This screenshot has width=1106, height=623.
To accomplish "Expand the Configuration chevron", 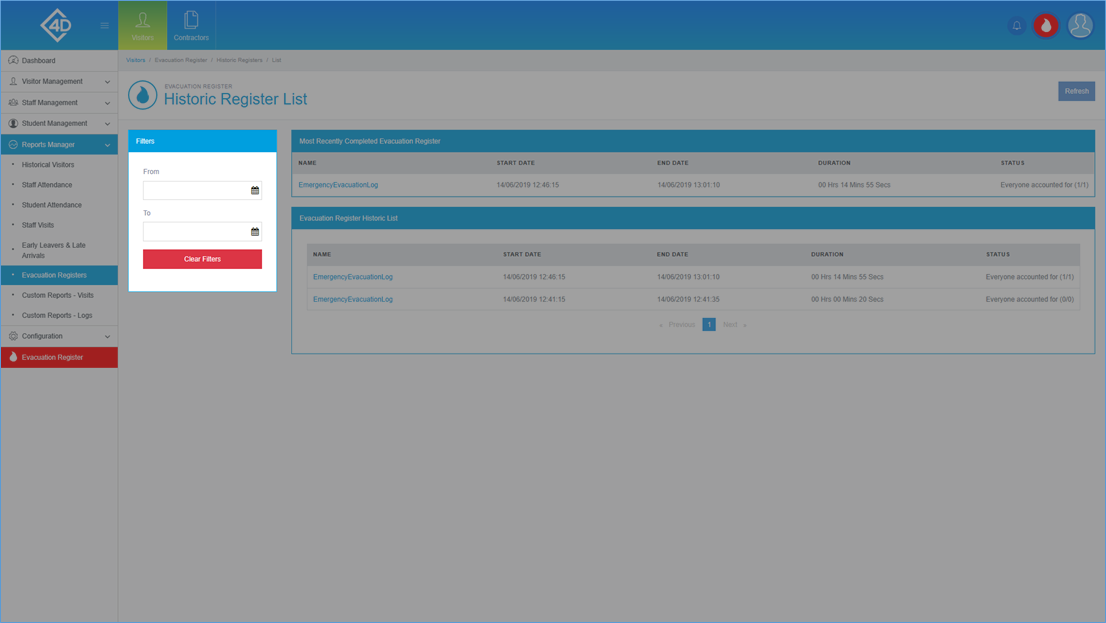I will [107, 337].
